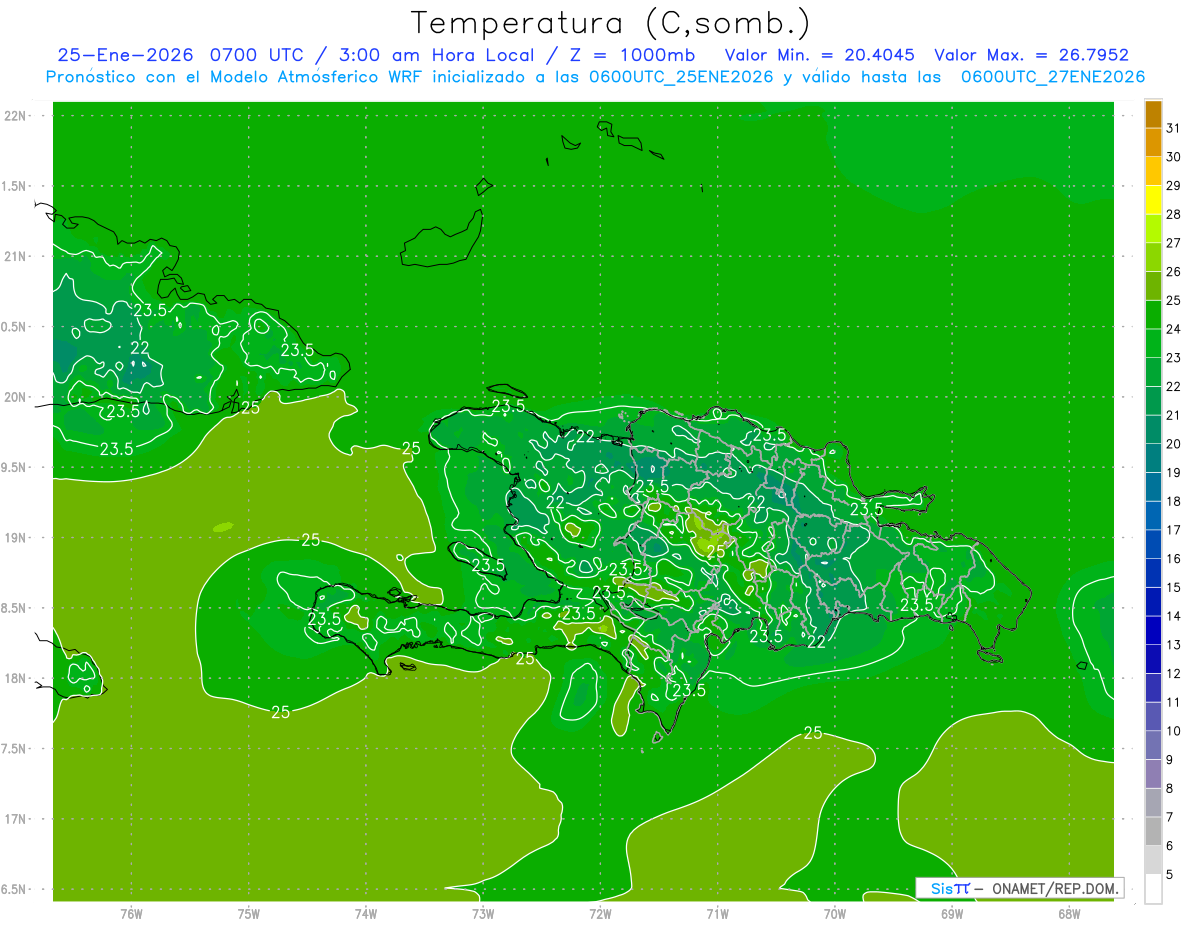This screenshot has width=1200, height=927.
Task: Click the "29" legend value
Action: pyautogui.click(x=1174, y=185)
